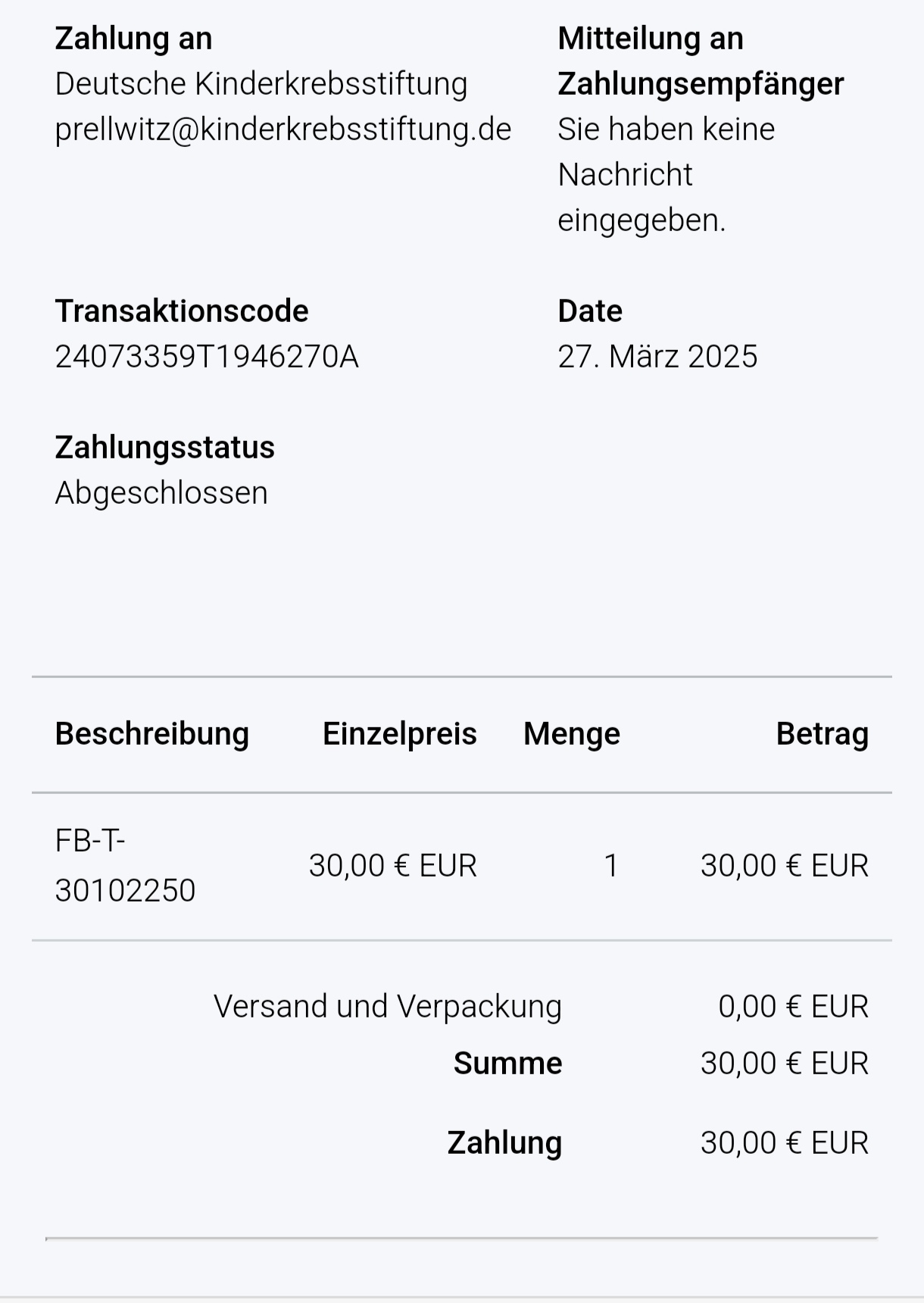Viewport: 924px width, 1303px height.
Task: Click the amount next to the Zahlung label
Action: (784, 1143)
